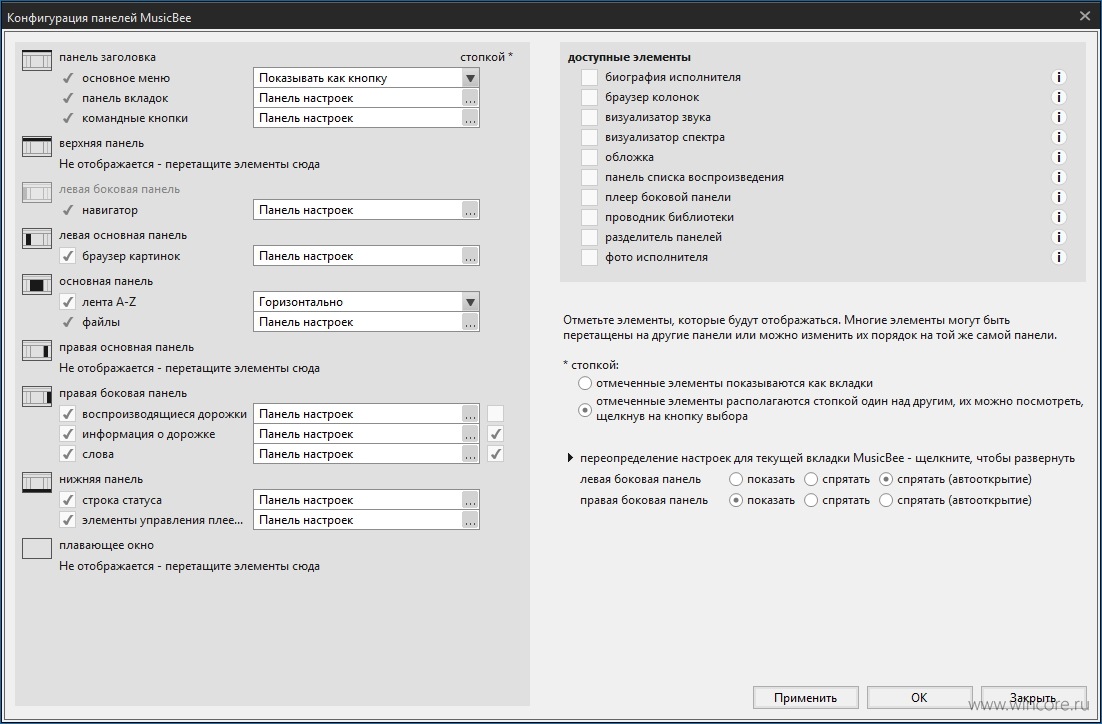Toggle stacked checkbox beside информация о дорожке row

coord(495,434)
